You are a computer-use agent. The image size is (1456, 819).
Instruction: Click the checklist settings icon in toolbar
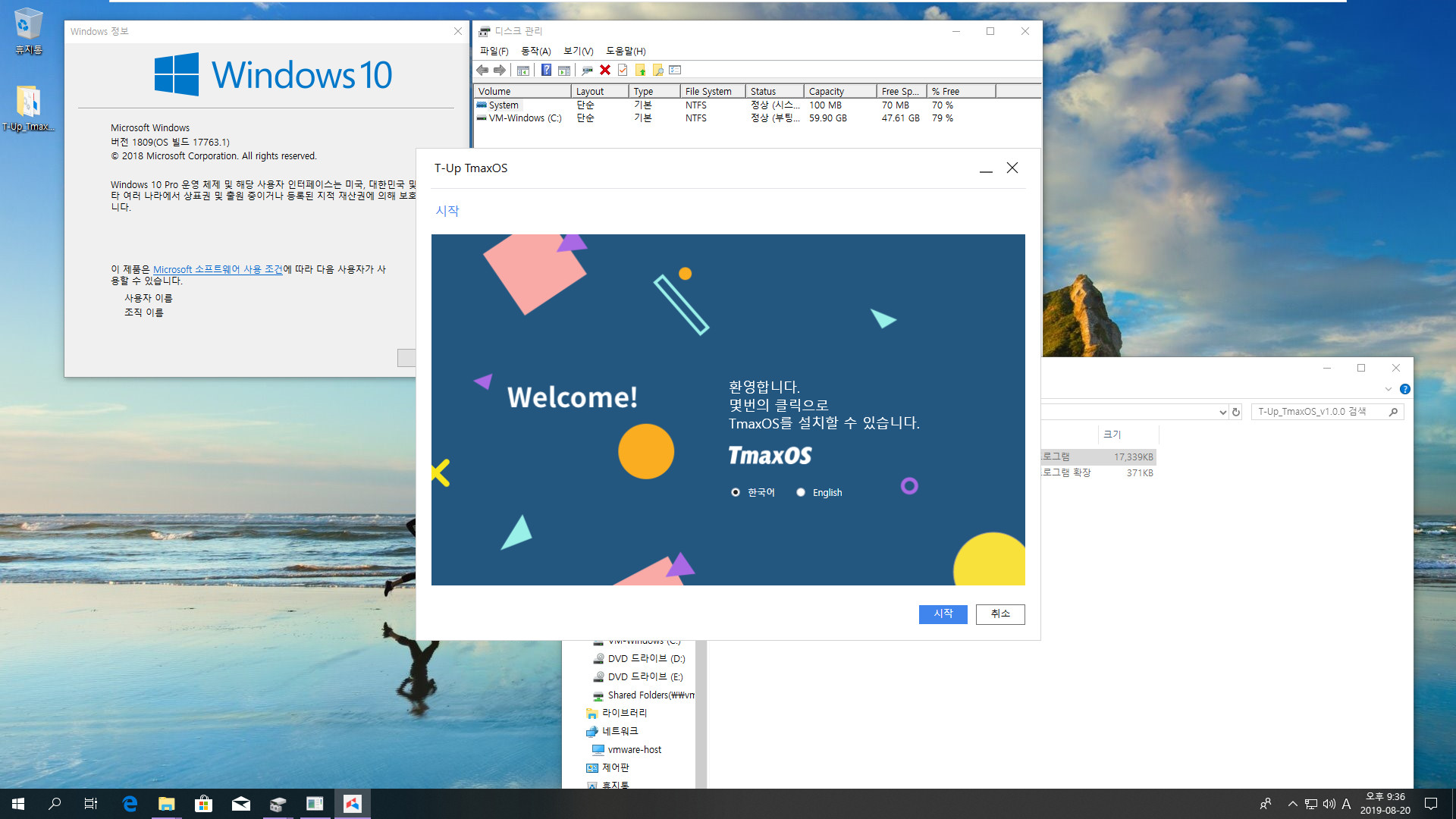(676, 70)
